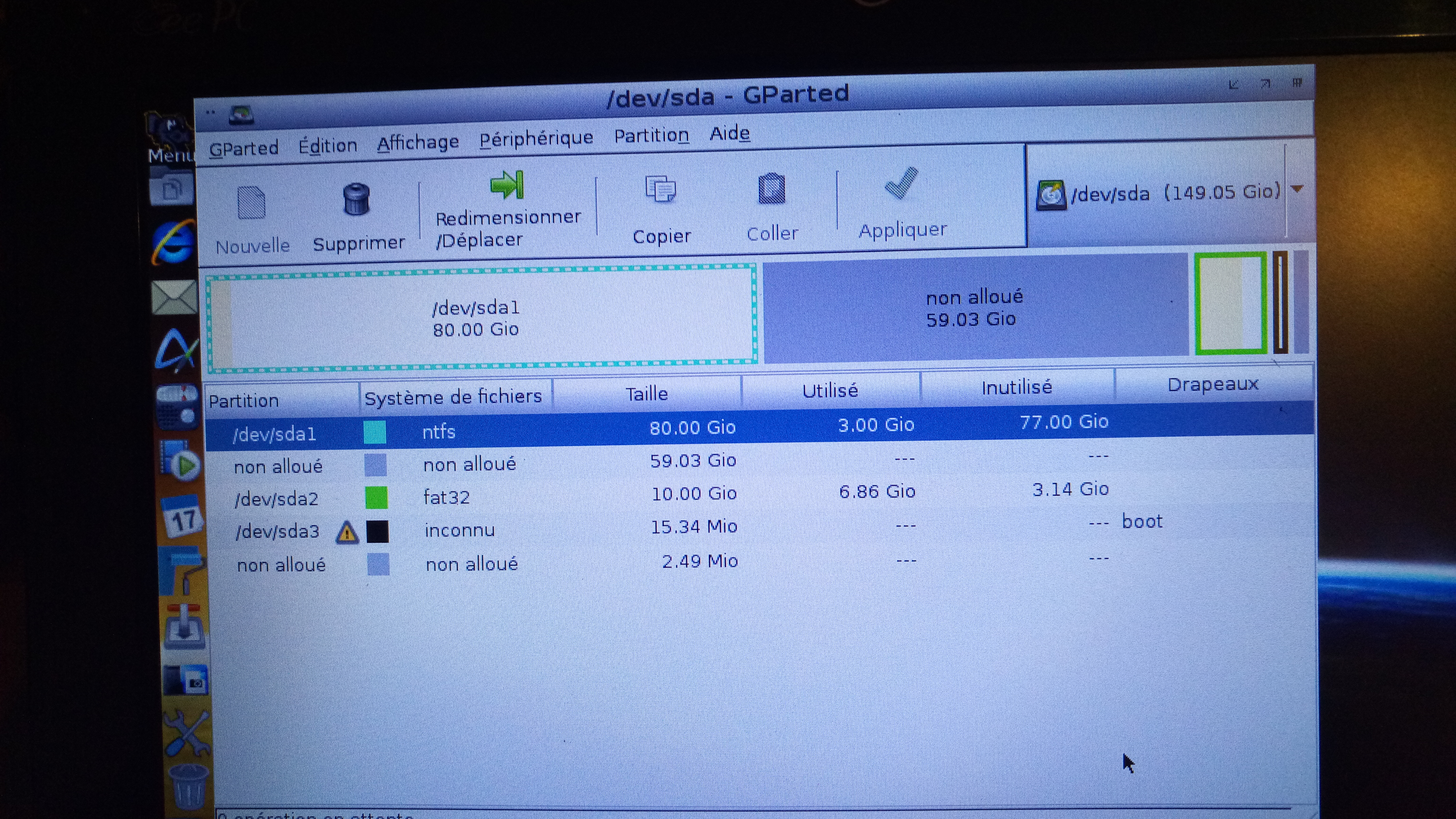Sort by Partition column header
Screen dimensions: 1456x819
coord(281,400)
